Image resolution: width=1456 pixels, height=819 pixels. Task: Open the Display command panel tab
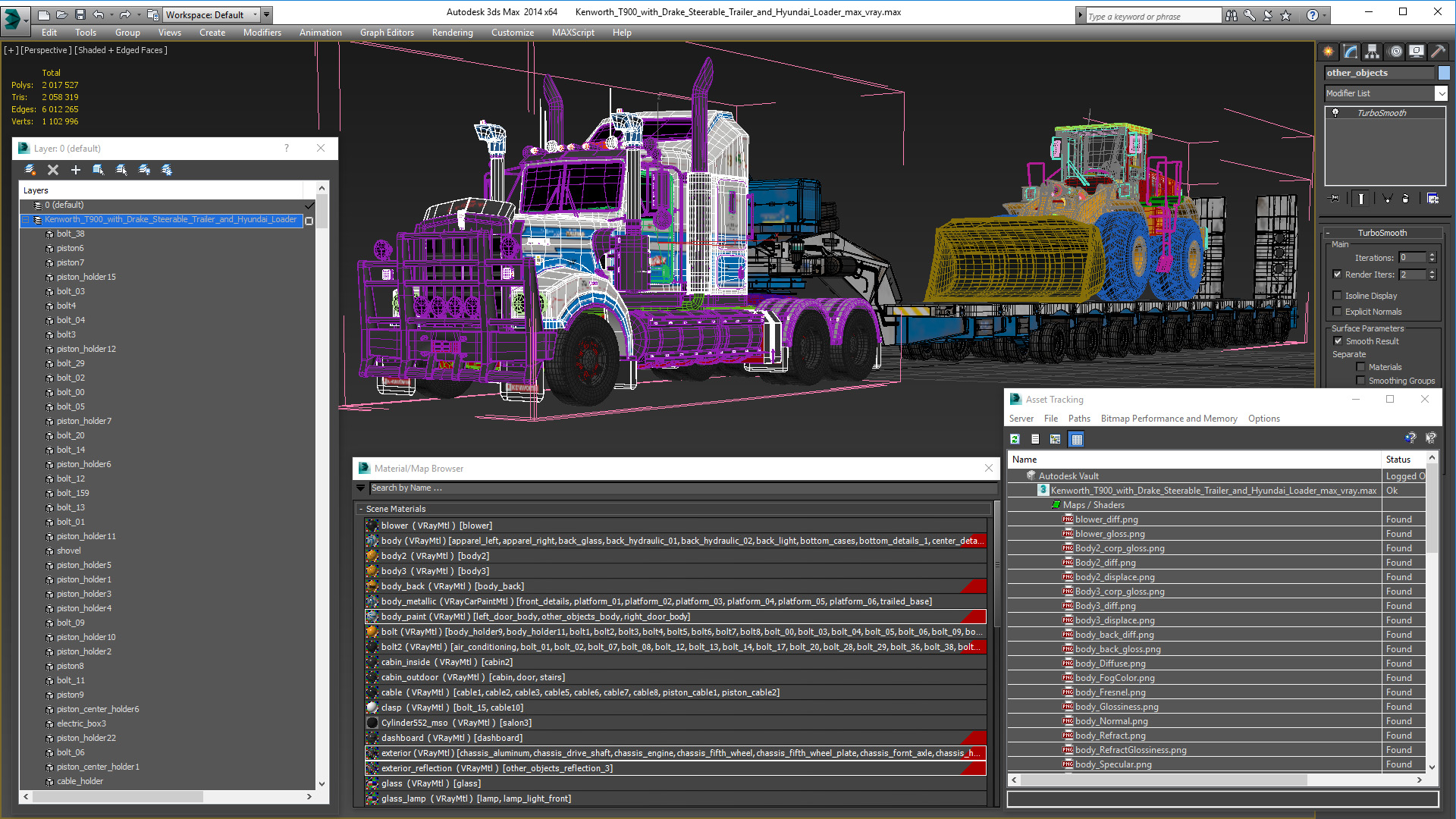[1417, 52]
